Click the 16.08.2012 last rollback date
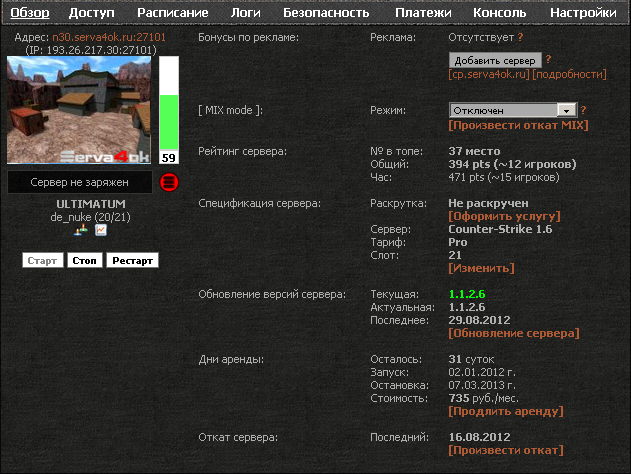The width and height of the screenshot is (631, 474). pyautogui.click(x=479, y=437)
